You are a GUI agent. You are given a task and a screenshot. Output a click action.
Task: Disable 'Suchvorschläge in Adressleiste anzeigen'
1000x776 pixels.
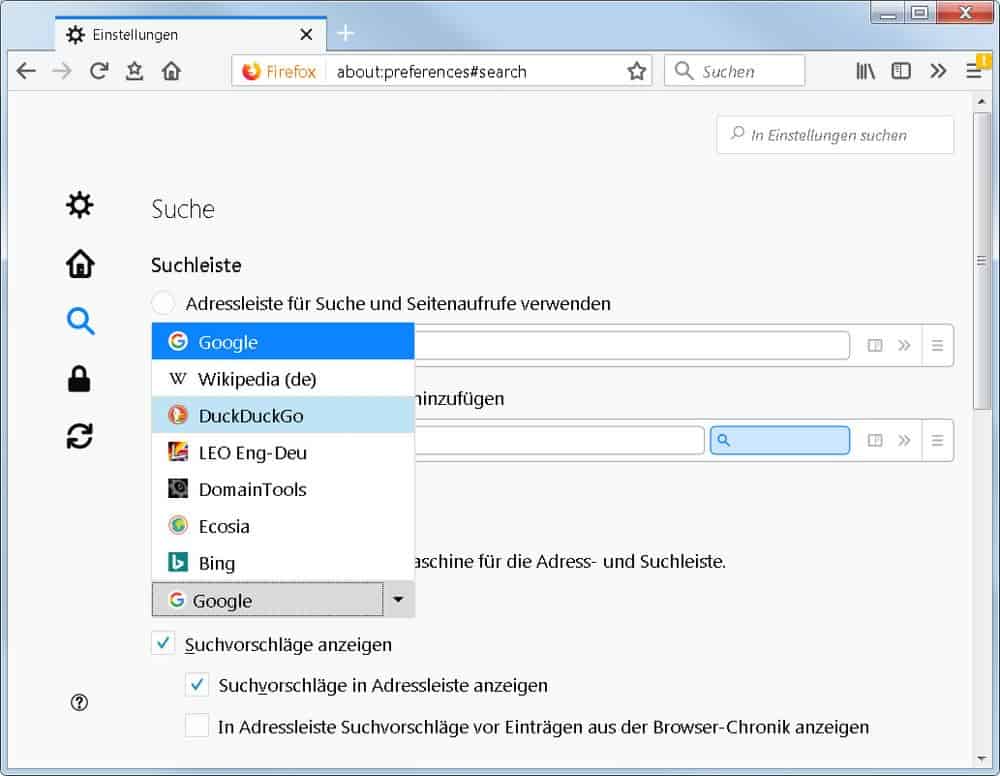click(197, 685)
